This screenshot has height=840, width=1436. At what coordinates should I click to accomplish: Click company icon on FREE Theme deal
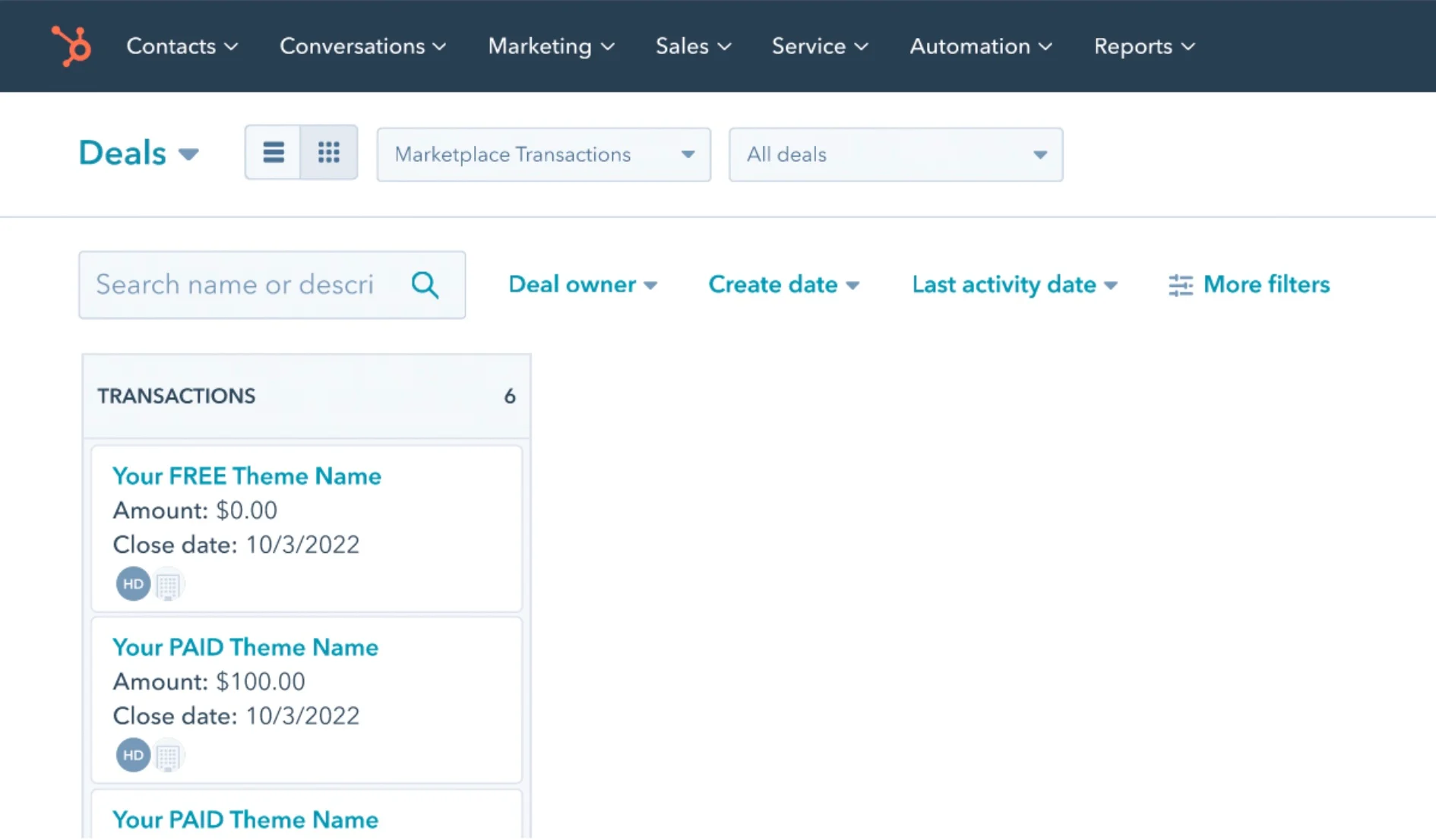pyautogui.click(x=168, y=585)
